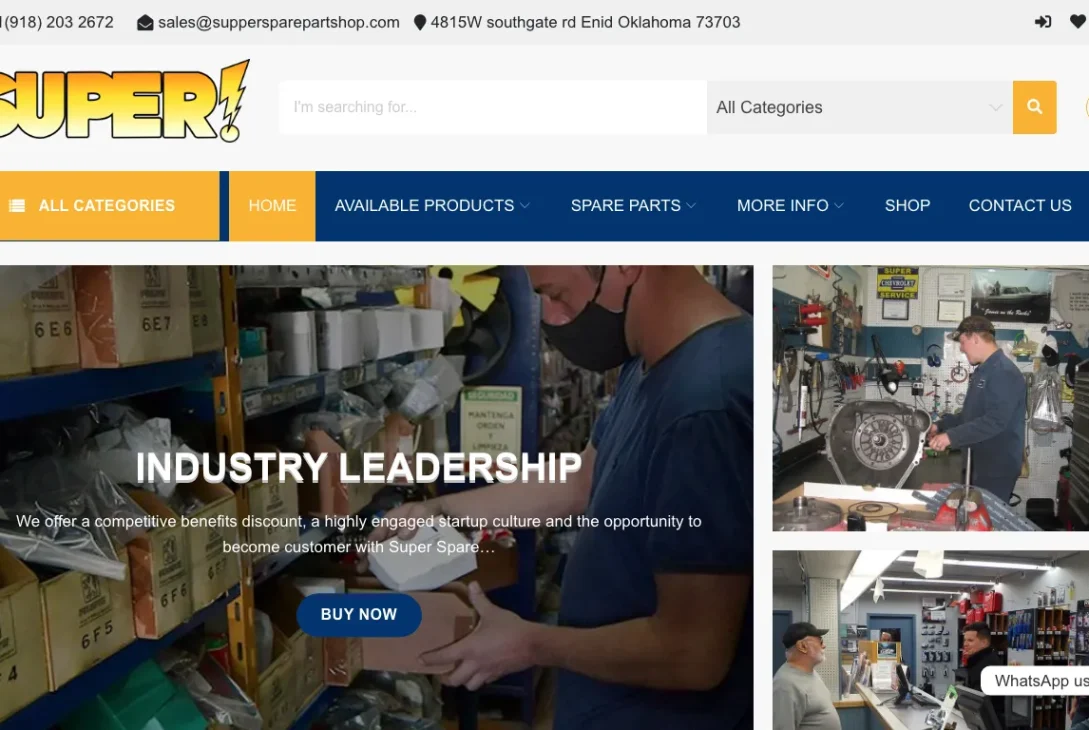Open the Contact Us page
The height and width of the screenshot is (730, 1089).
[1020, 206]
